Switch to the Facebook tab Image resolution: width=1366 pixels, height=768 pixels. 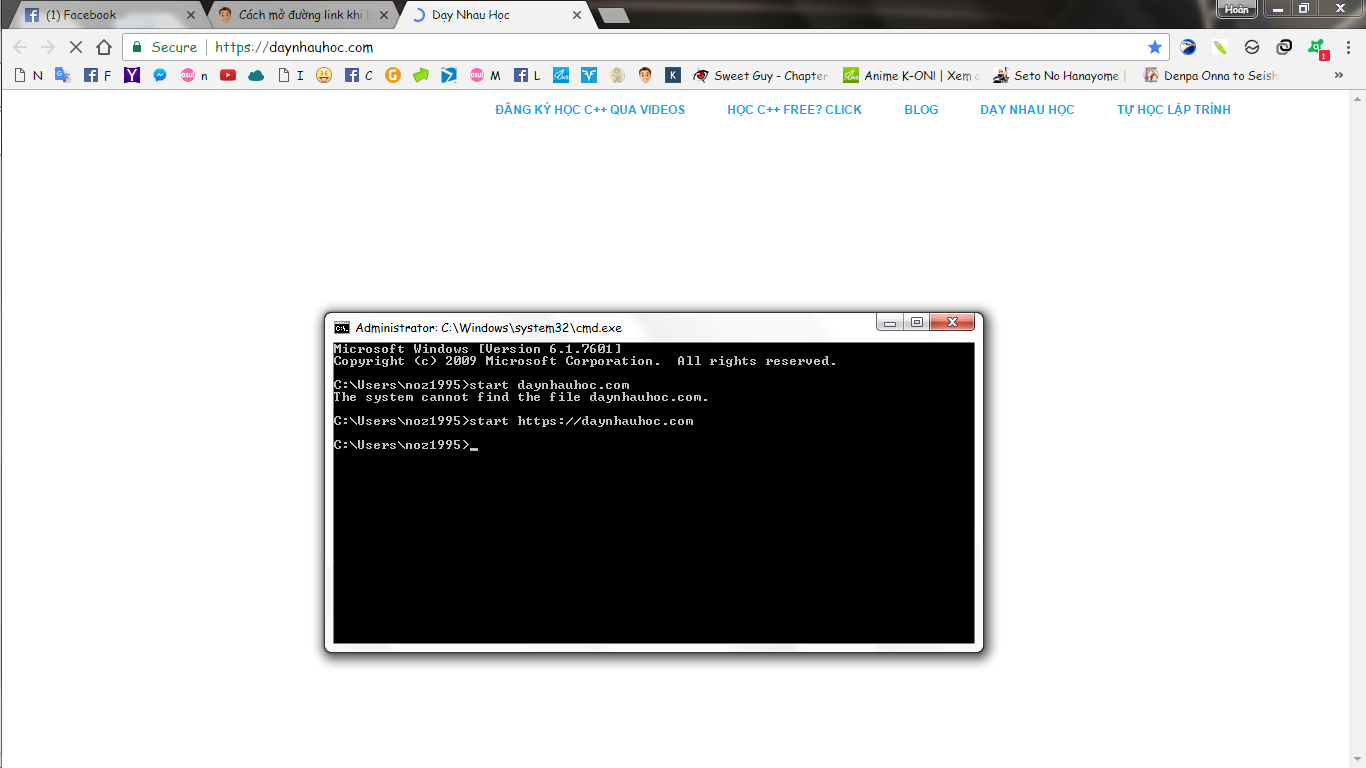[100, 15]
